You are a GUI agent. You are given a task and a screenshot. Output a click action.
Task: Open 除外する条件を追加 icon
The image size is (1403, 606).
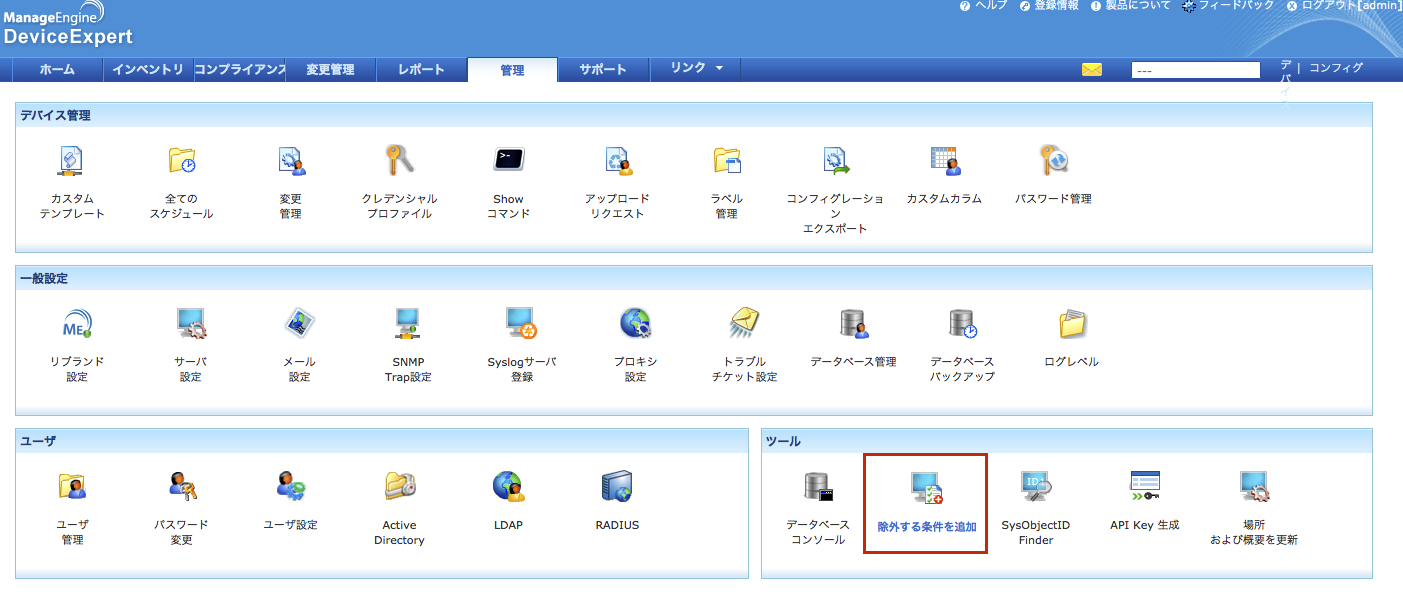[926, 486]
